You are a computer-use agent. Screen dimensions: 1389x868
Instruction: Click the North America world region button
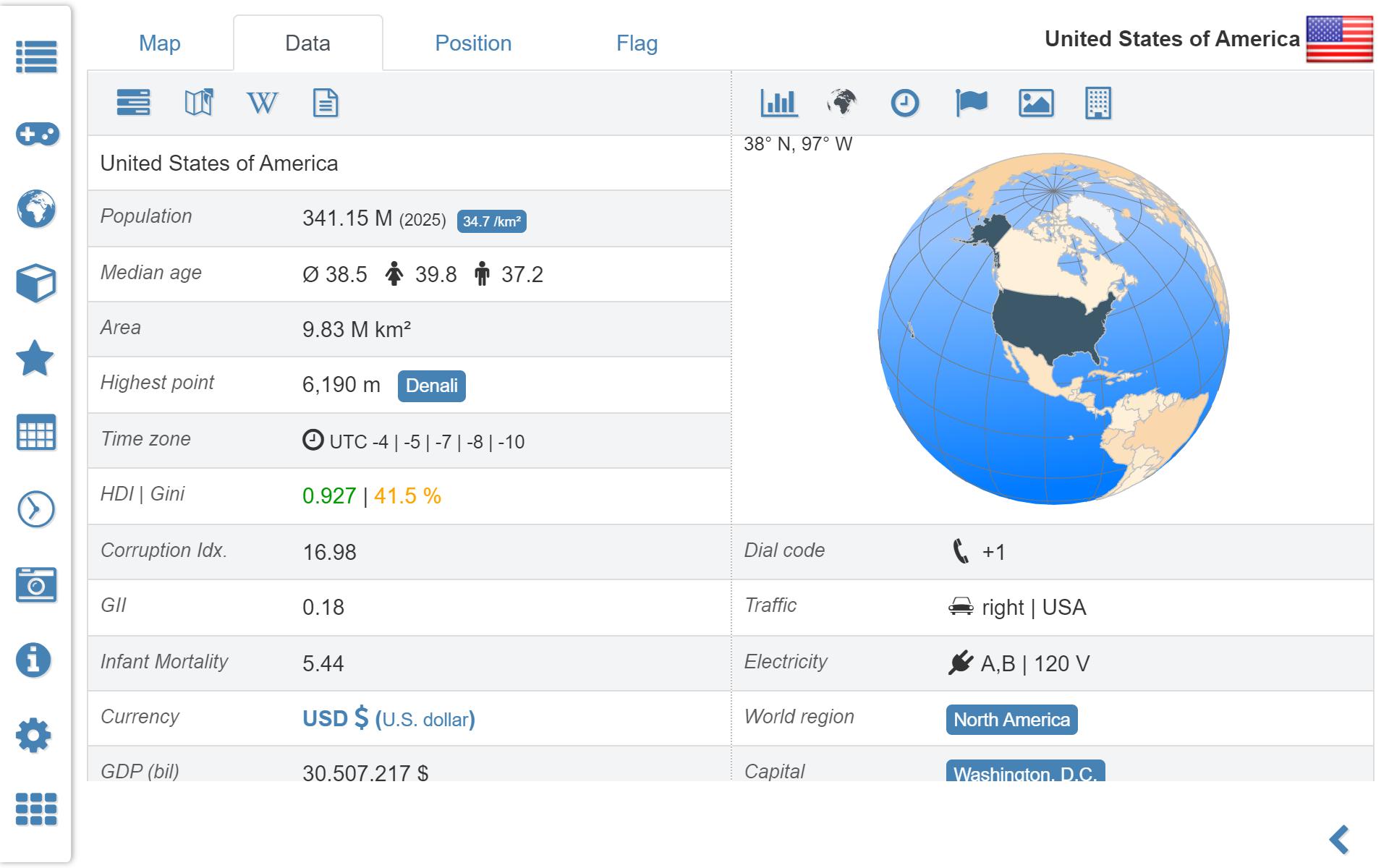(1011, 720)
